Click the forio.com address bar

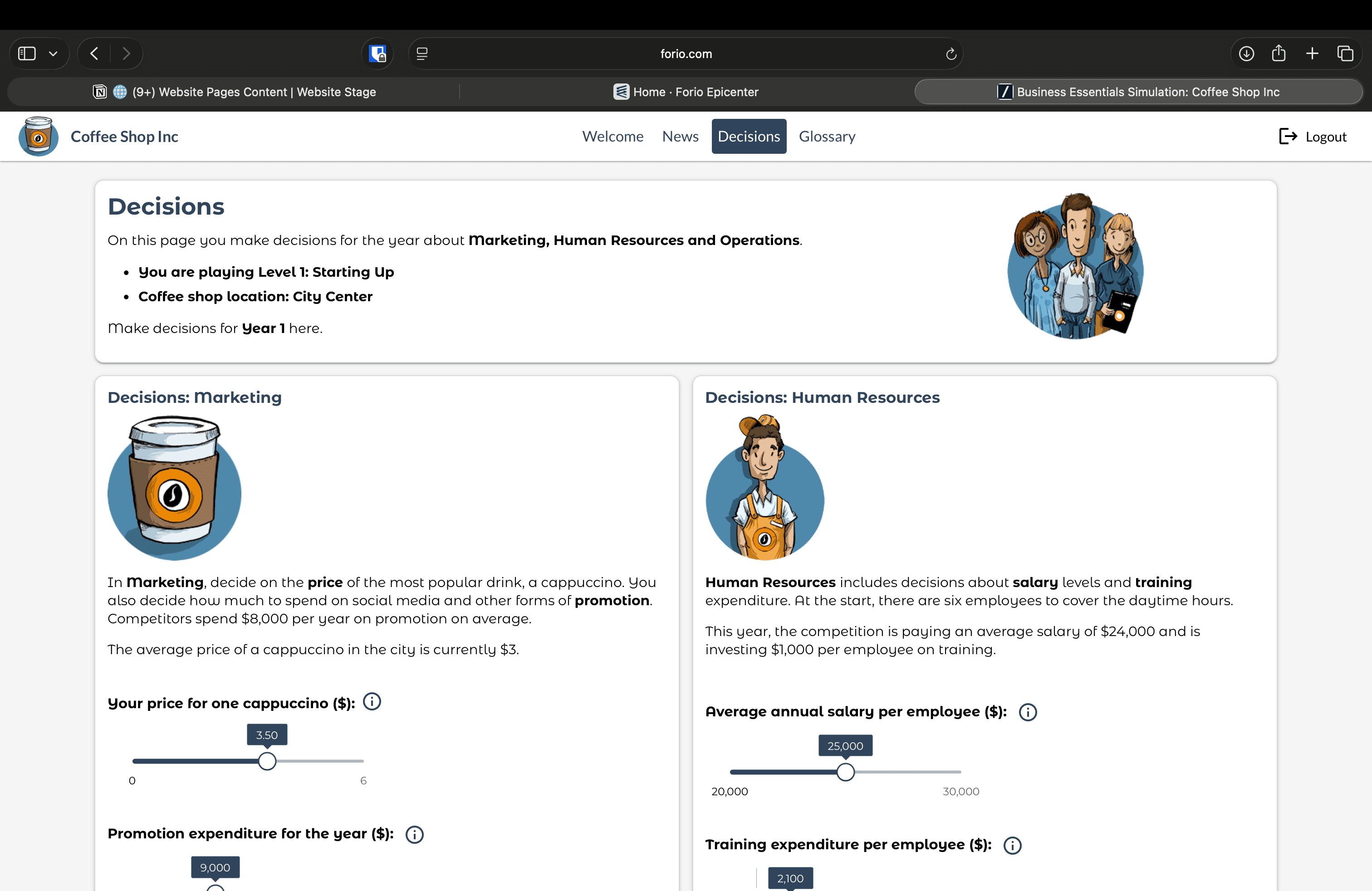coord(686,54)
